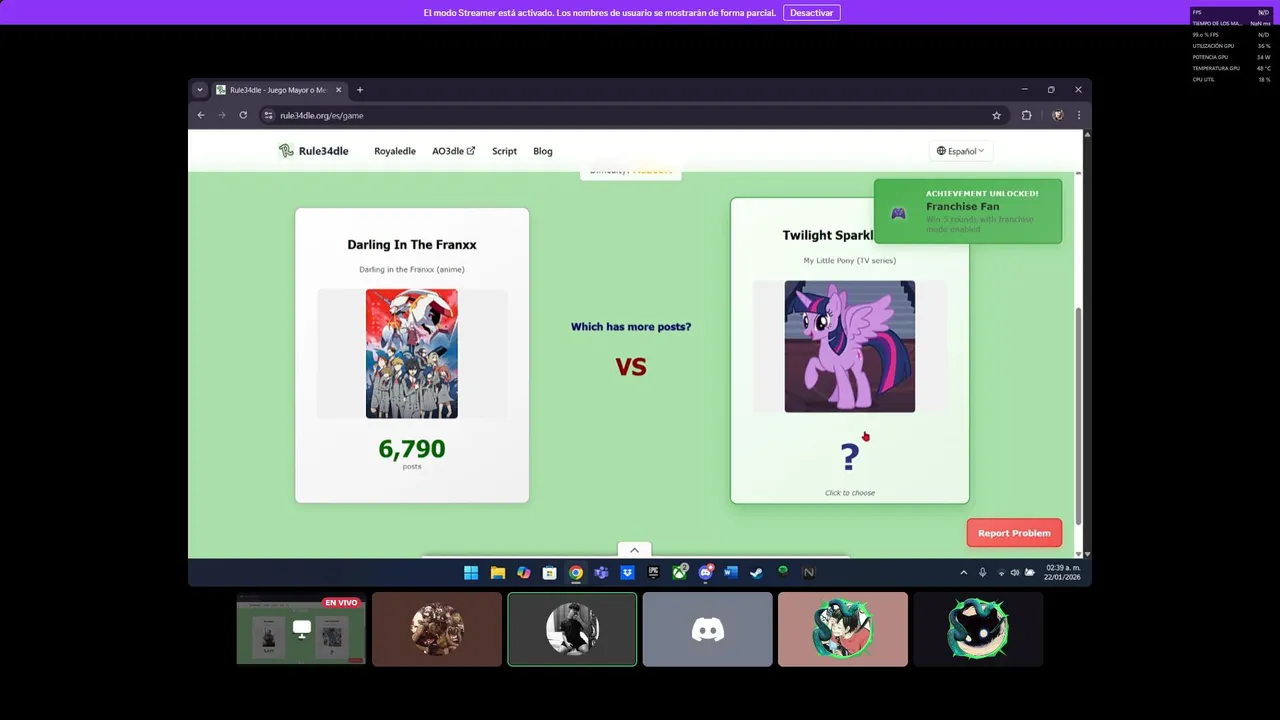
Task: Click the question mark on Twilight Sparkle card
Action: pos(850,457)
